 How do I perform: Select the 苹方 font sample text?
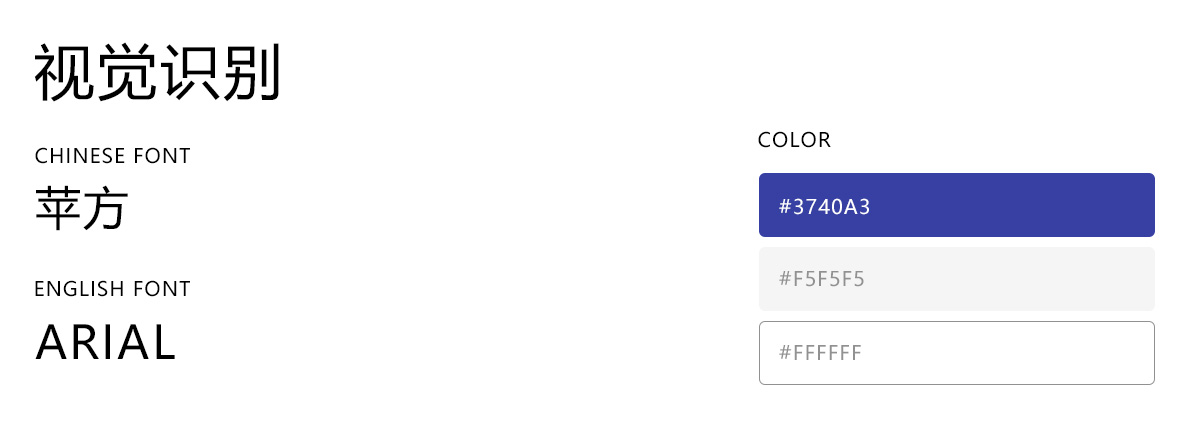click(81, 209)
